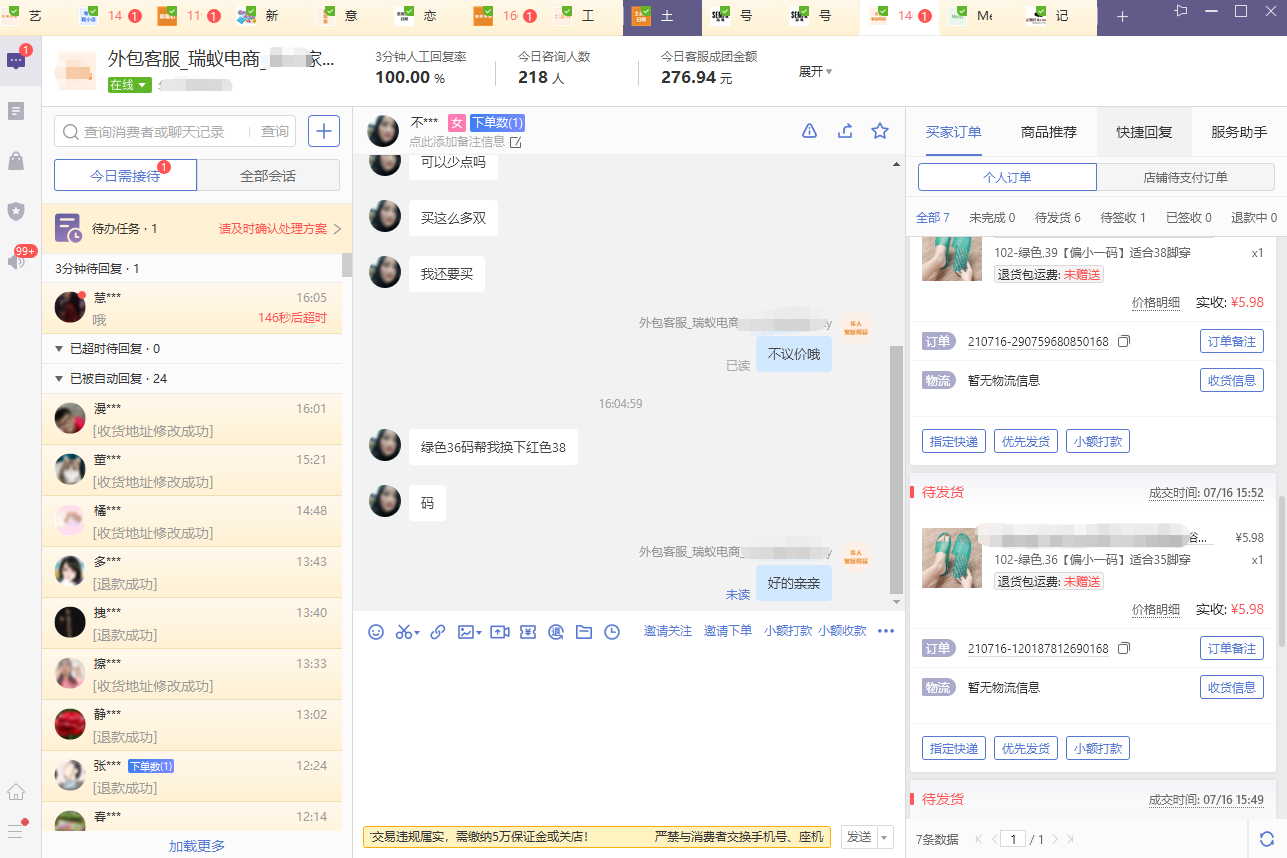Viewport: 1287px width, 858px height.
Task: Click the clock history icon in toolbar
Action: click(x=612, y=632)
